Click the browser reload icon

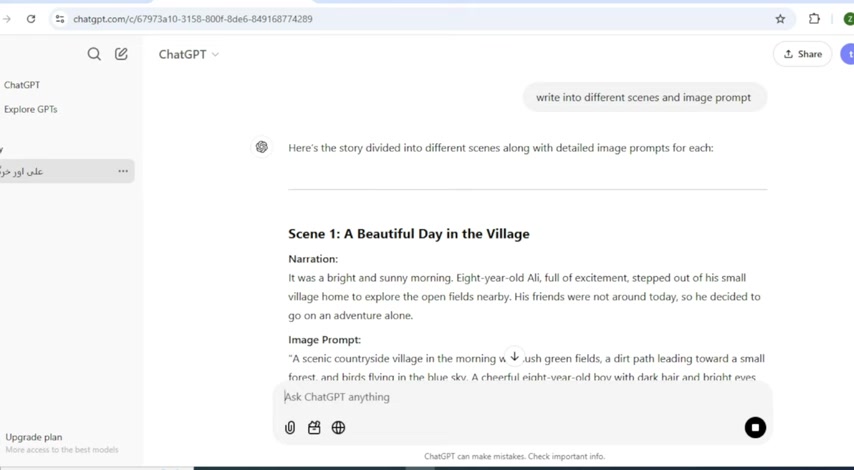coord(31,19)
